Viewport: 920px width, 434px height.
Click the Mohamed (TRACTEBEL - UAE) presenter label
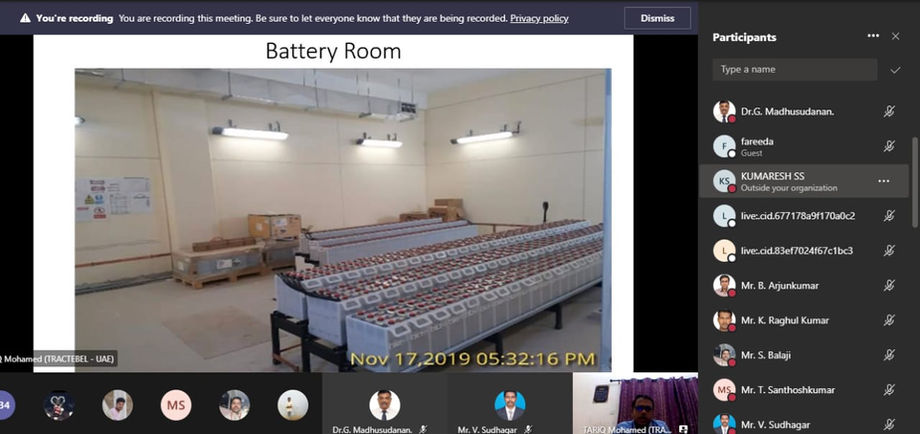59,358
